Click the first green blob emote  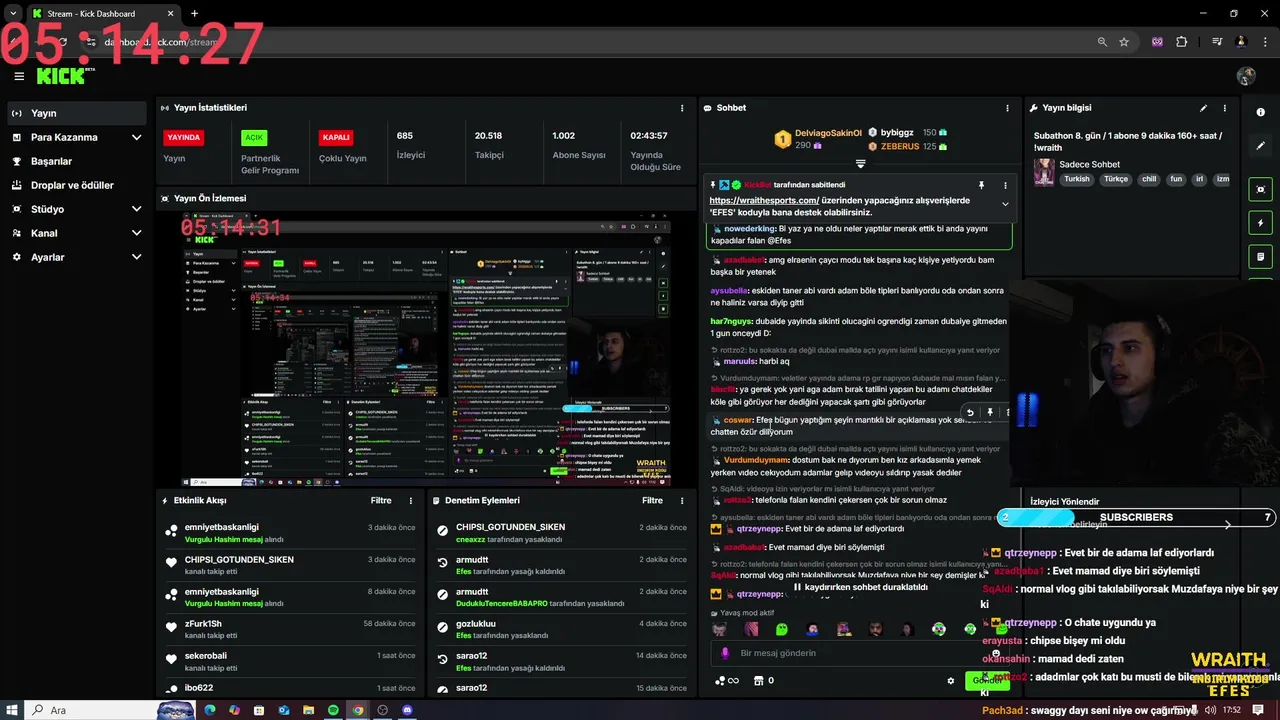tap(782, 629)
